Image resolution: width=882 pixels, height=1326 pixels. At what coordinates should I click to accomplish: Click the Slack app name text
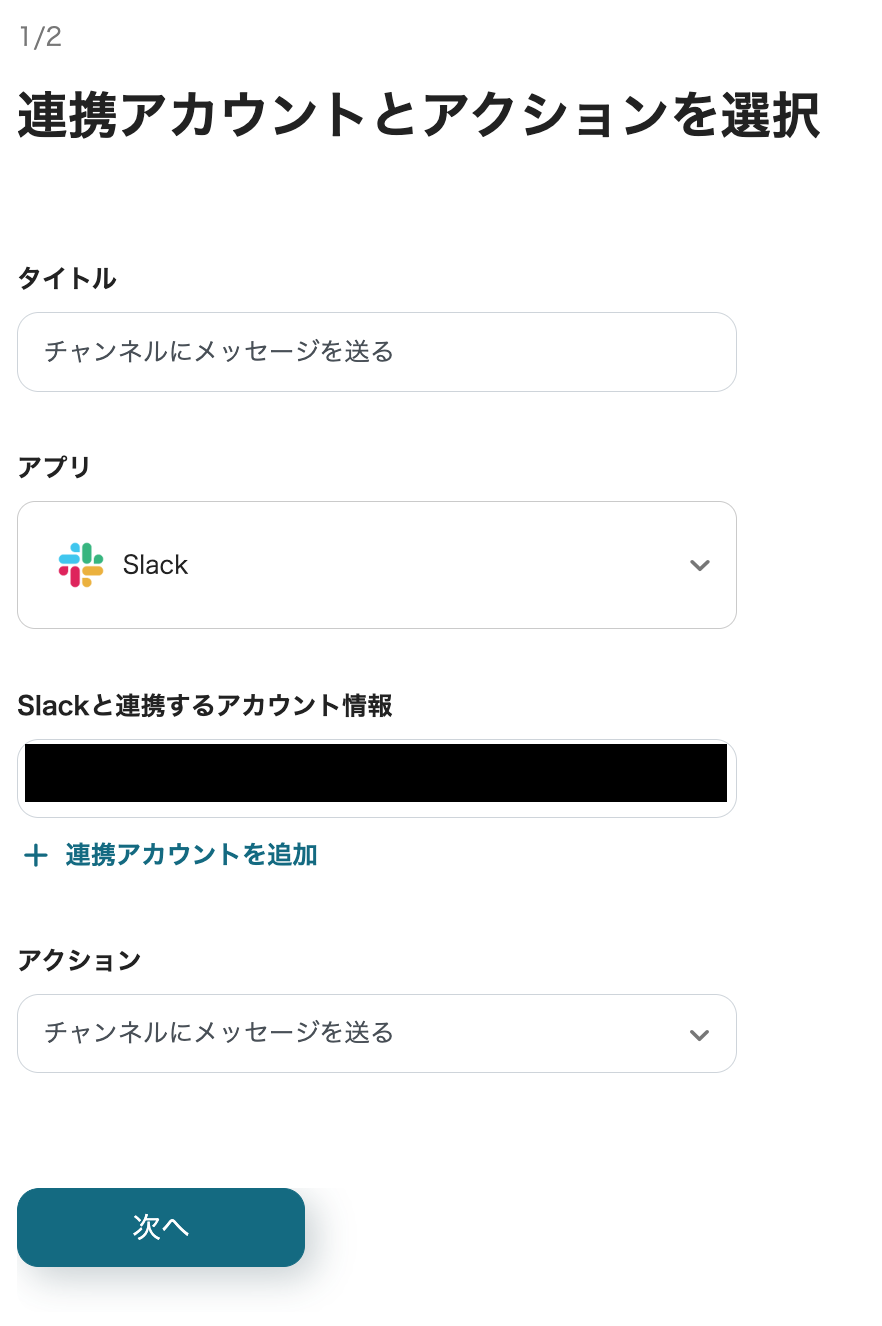(155, 565)
